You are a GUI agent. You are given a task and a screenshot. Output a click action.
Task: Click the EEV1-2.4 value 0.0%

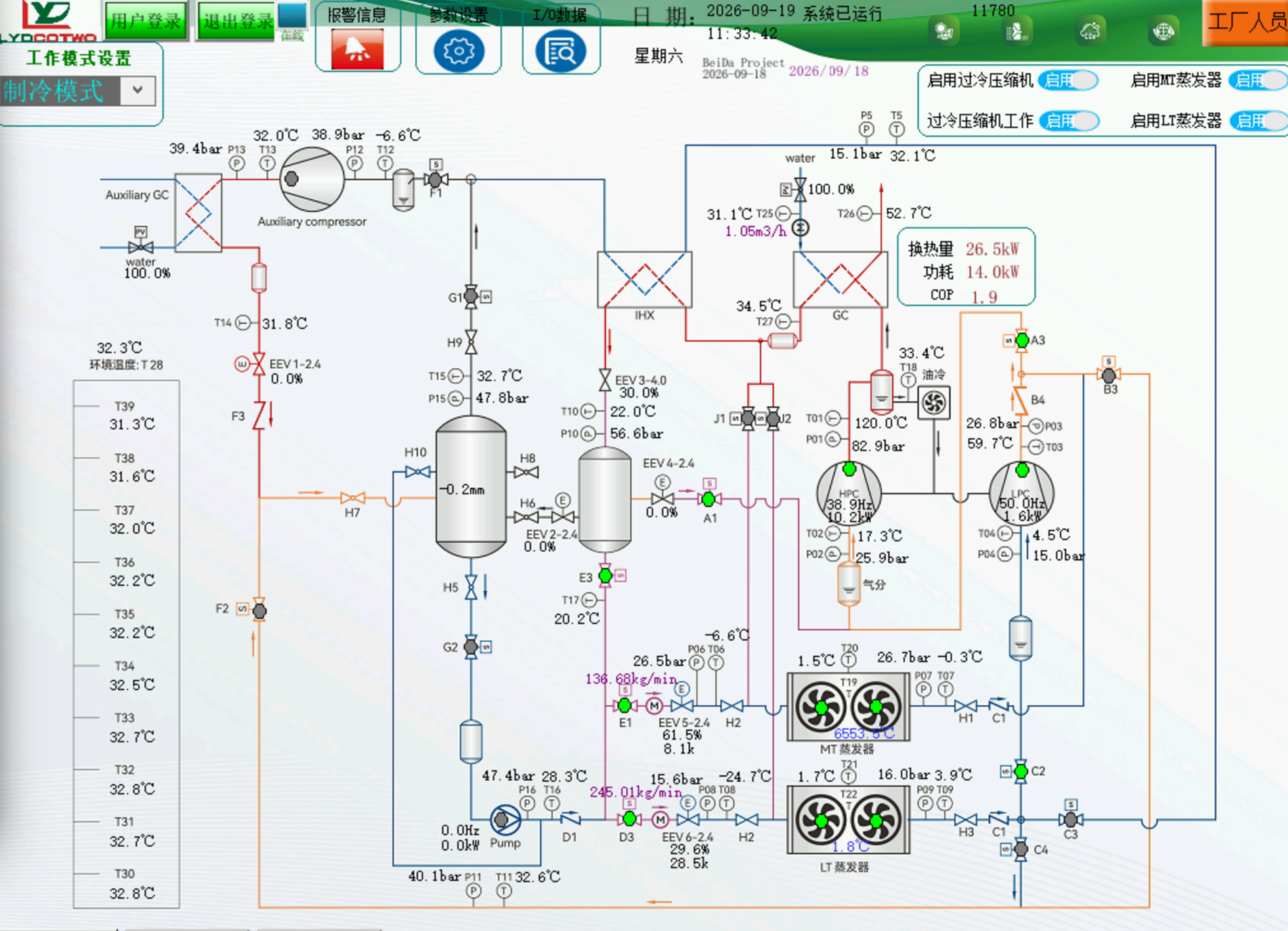pos(286,379)
